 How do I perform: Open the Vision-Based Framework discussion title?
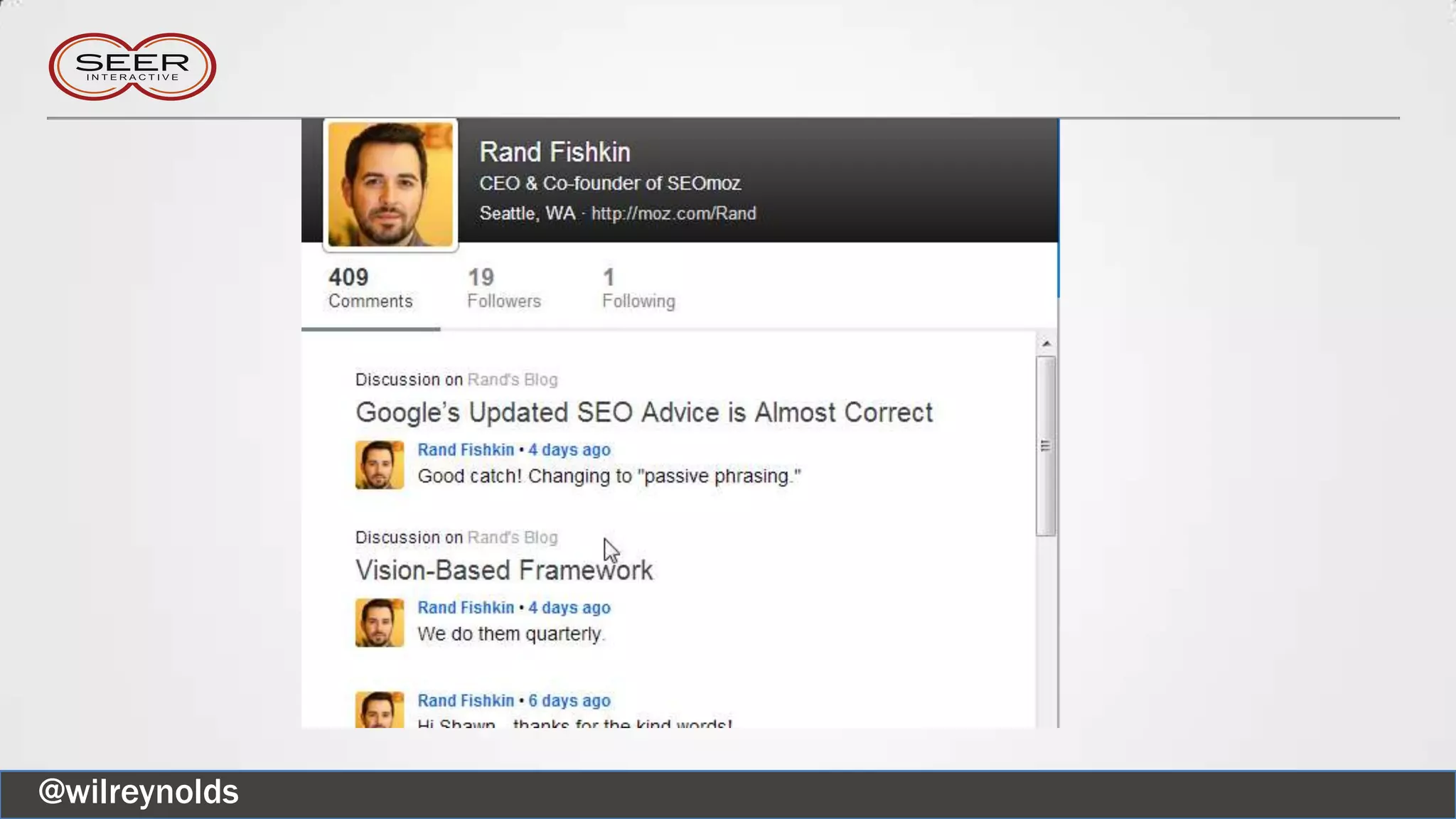point(503,571)
